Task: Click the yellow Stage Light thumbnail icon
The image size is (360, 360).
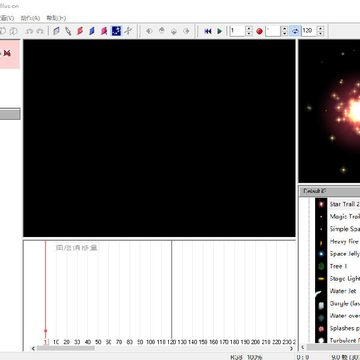Action: (x=321, y=279)
